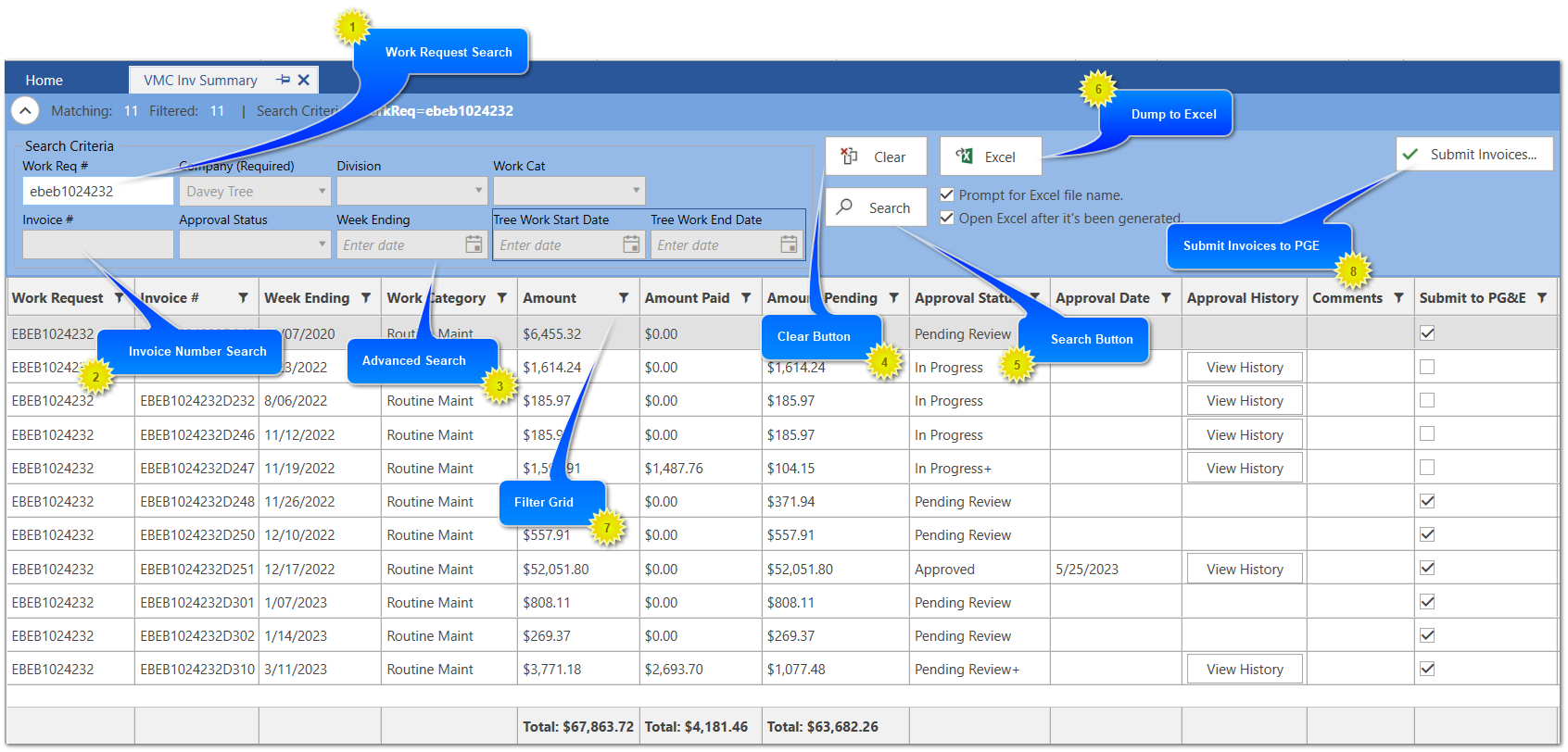
Task: Expand the Approval Status dropdown
Action: [x=322, y=244]
